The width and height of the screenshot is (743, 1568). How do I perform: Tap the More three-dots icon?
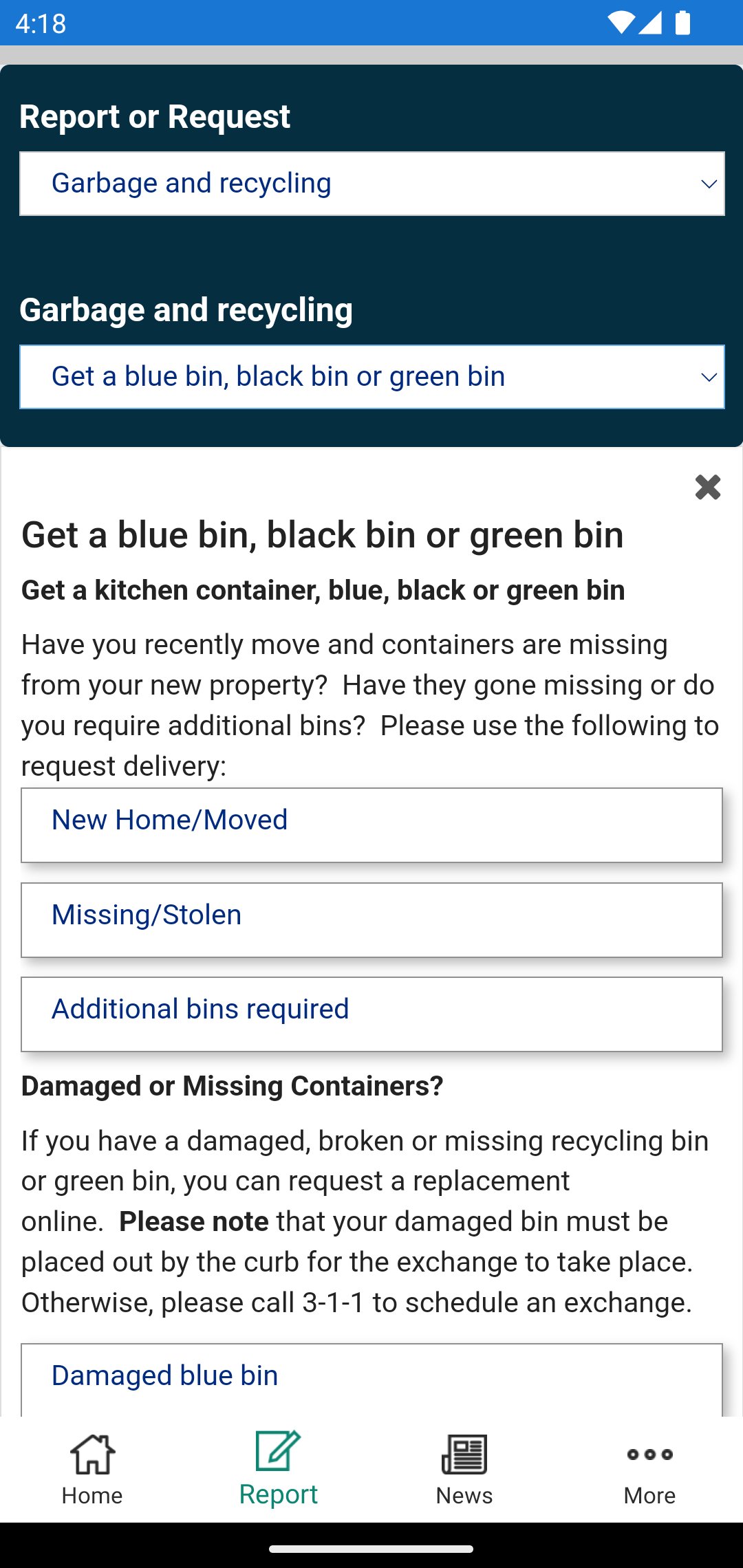coord(649,1454)
